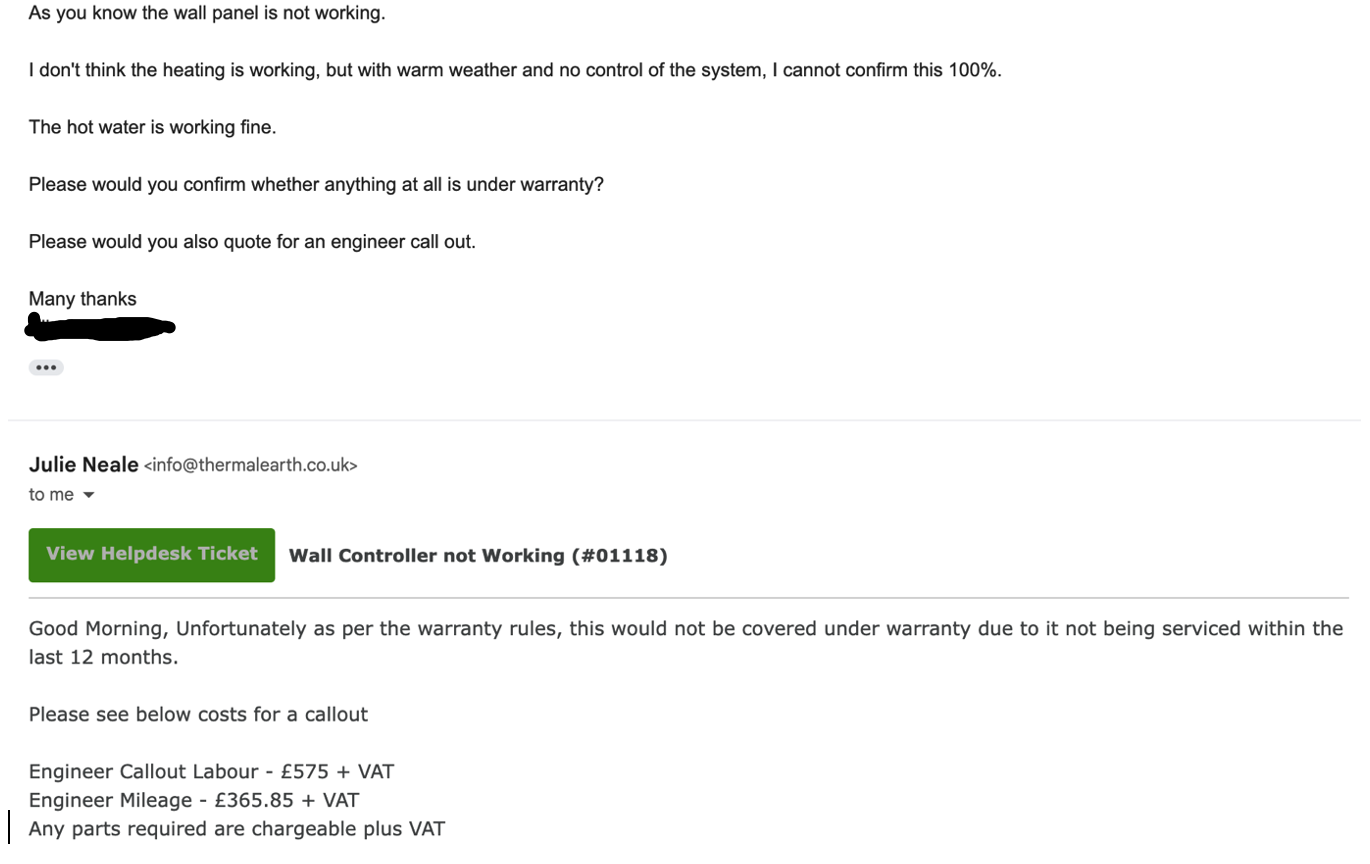The height and width of the screenshot is (864, 1370).
Task: Click the 'hot water is working fine' line
Action: tap(152, 127)
